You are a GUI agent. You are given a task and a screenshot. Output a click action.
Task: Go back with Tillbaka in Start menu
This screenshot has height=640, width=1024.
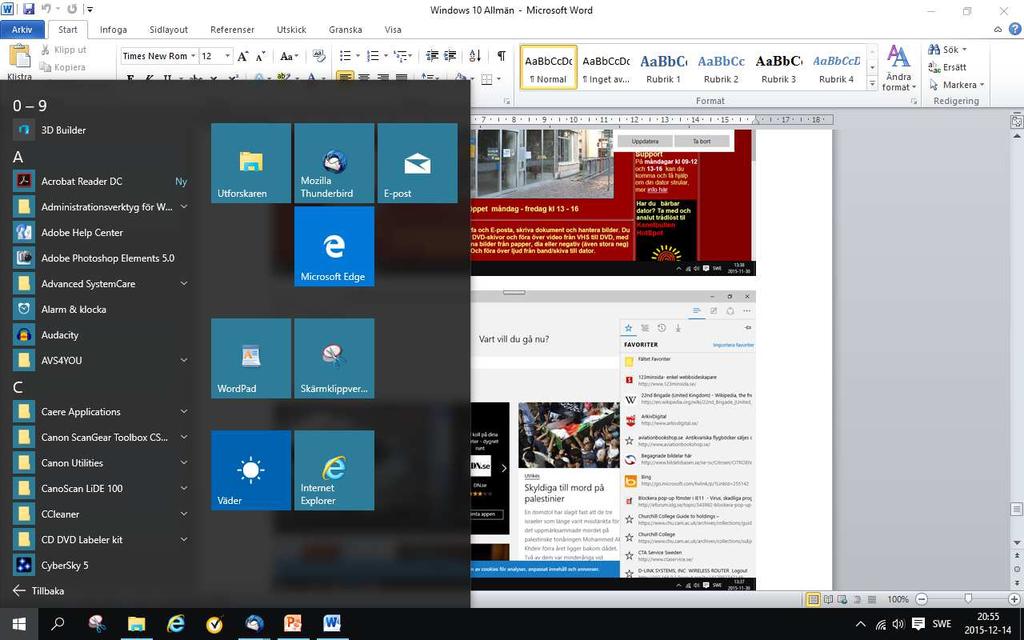(39, 590)
